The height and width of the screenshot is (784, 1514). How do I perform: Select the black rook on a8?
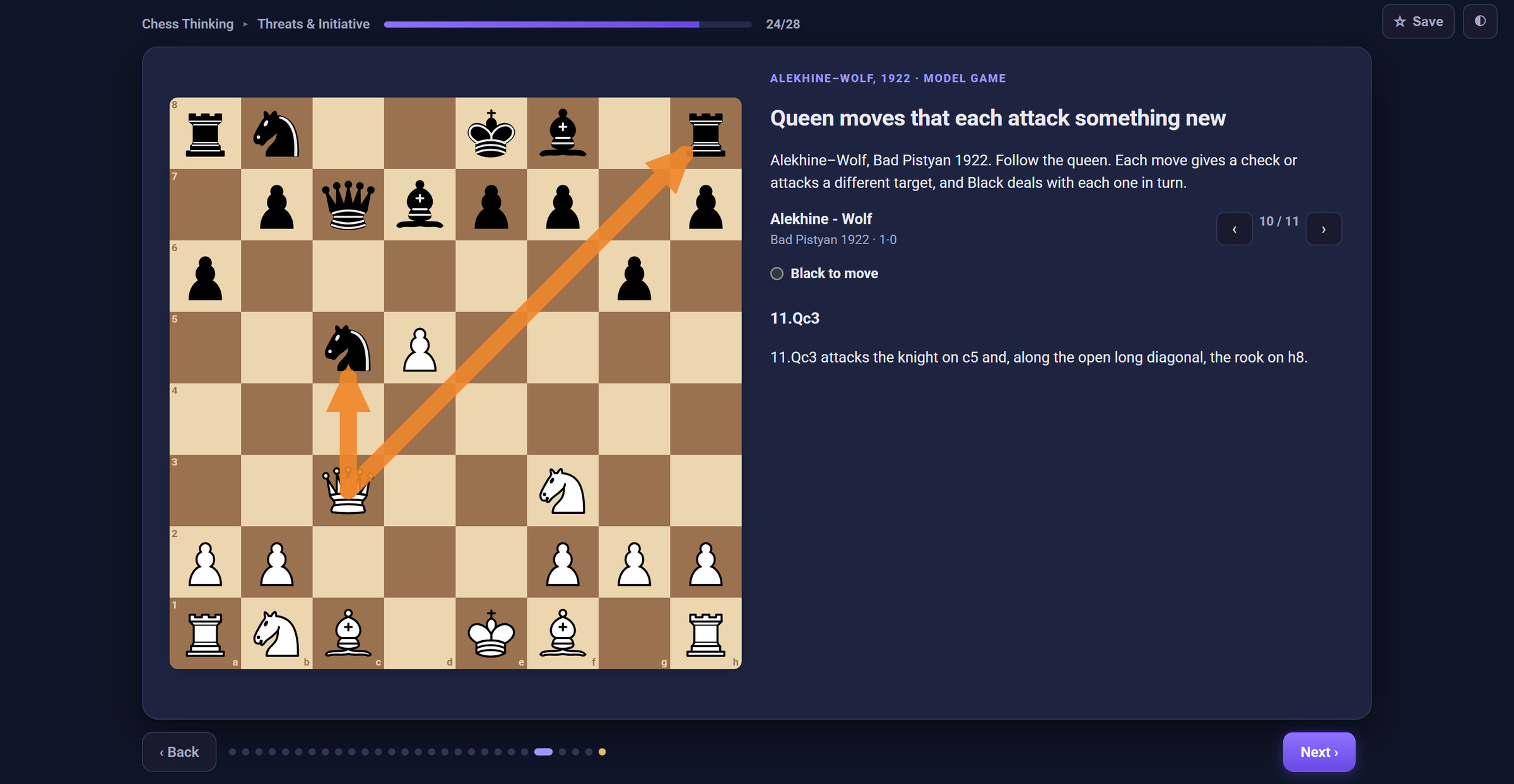pyautogui.click(x=205, y=133)
